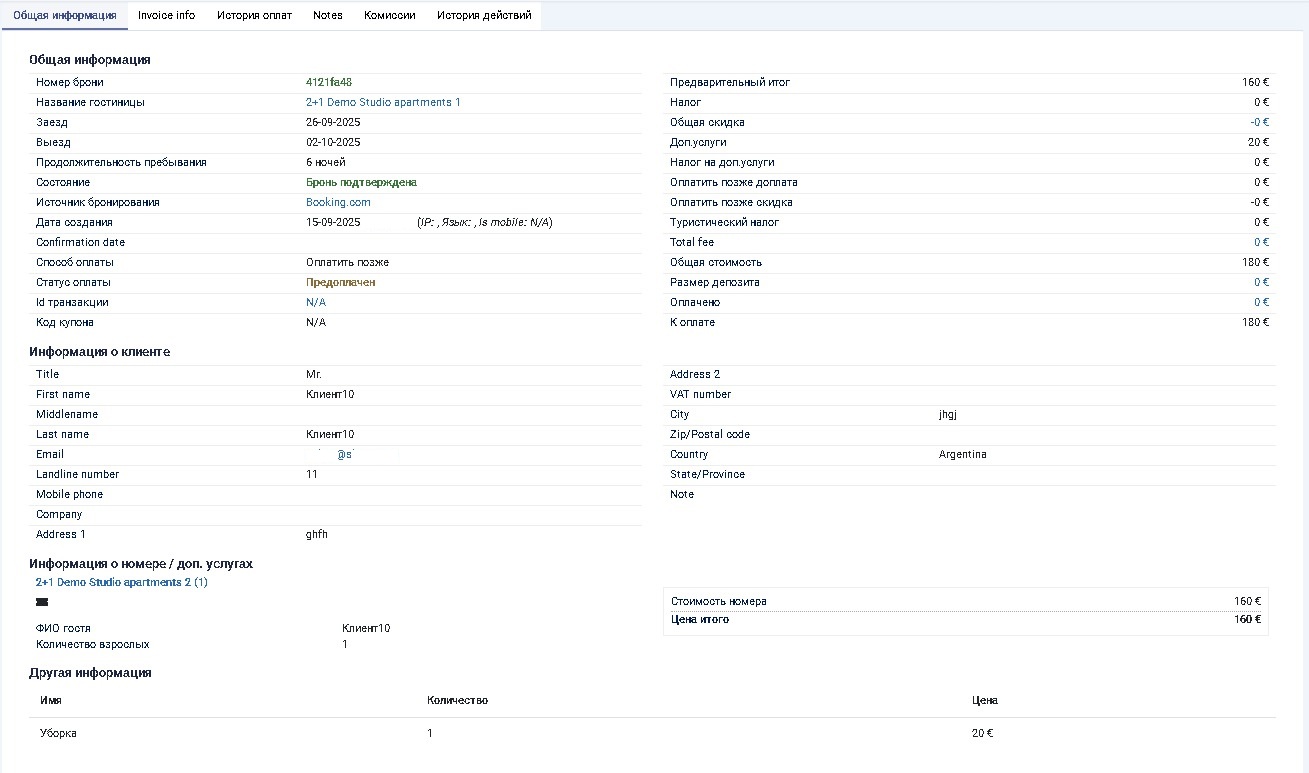Screen dimensions: 1309x773
Task: Open the История действий tab
Action: pyautogui.click(x=484, y=16)
